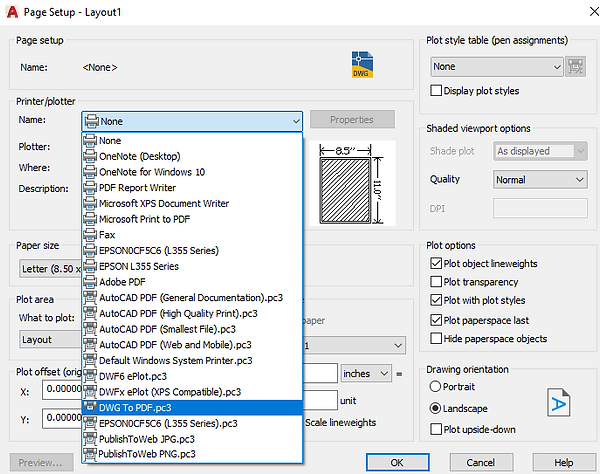
Task: Open the What to plot Layout dropdown
Action: [50, 339]
